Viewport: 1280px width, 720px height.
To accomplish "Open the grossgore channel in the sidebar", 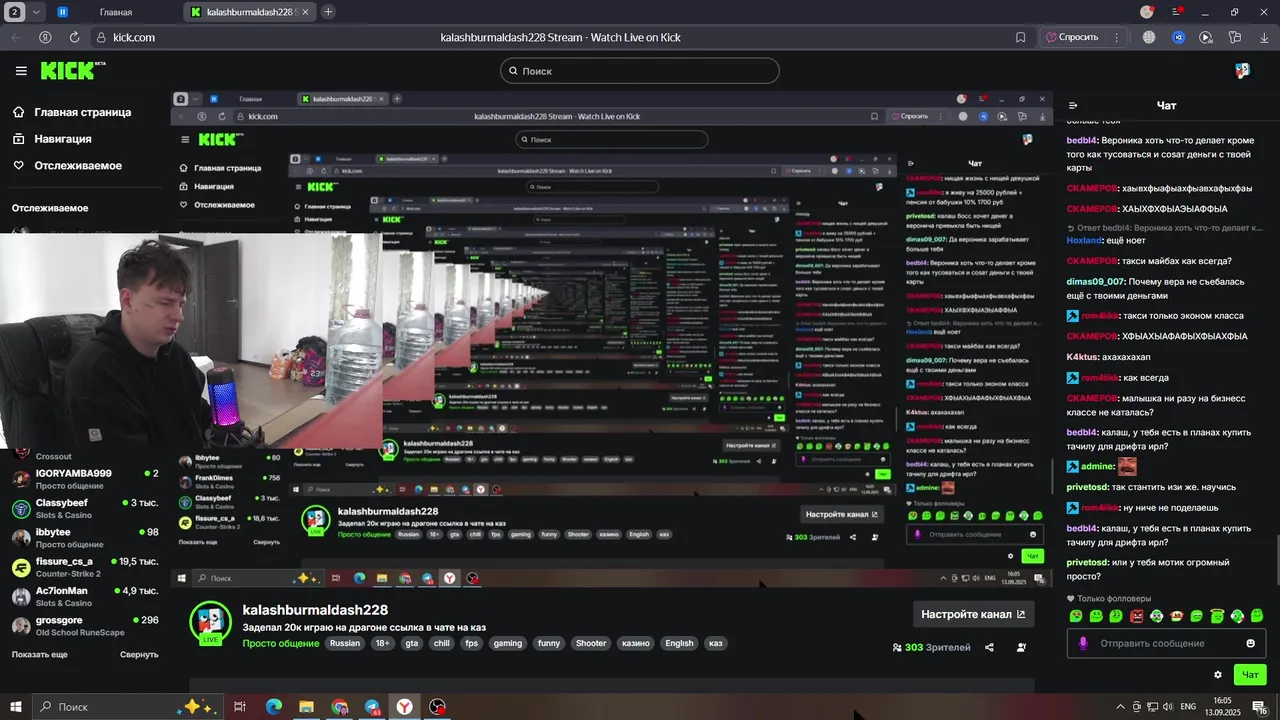I will pyautogui.click(x=85, y=625).
